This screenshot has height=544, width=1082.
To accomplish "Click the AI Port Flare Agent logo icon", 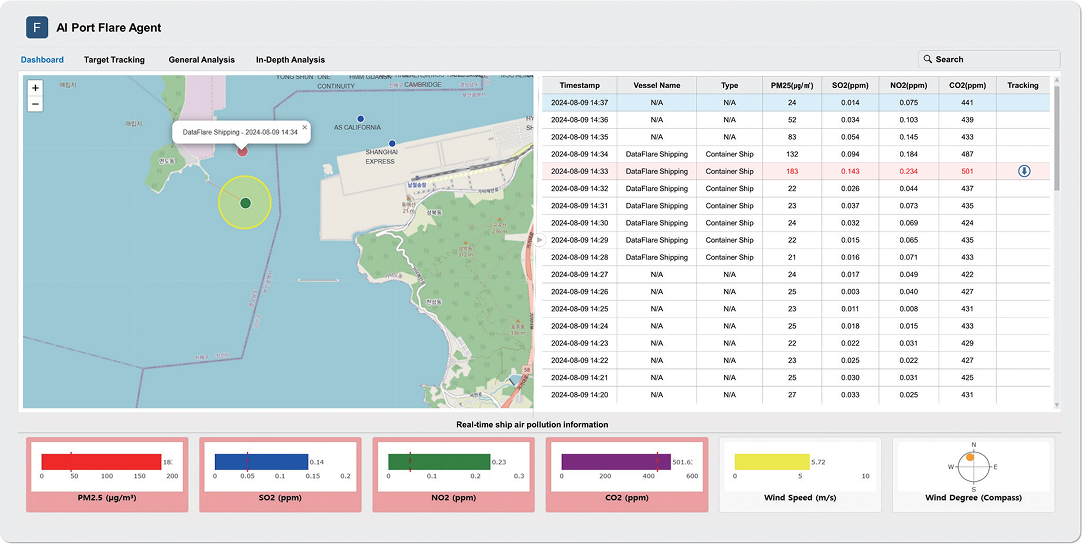I will coord(37,27).
